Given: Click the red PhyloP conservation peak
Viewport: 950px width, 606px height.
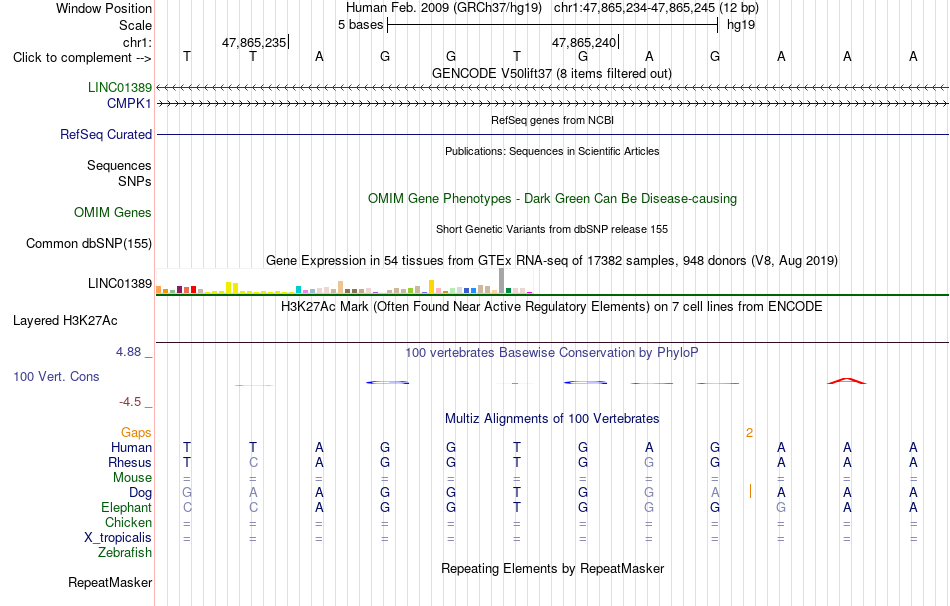Looking at the screenshot, I should [847, 381].
